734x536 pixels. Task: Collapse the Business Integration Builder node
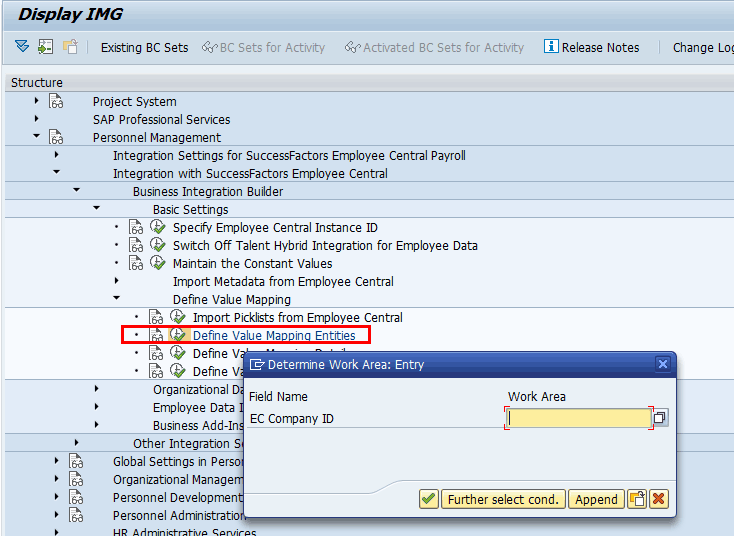(77, 190)
